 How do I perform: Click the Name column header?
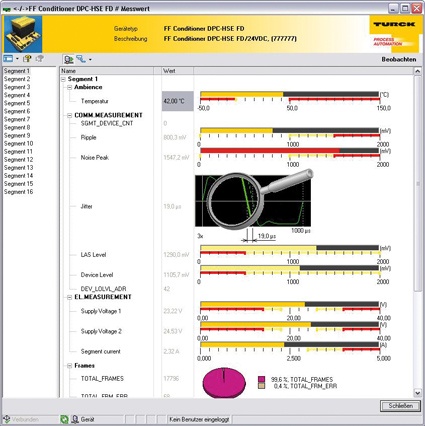106,71
